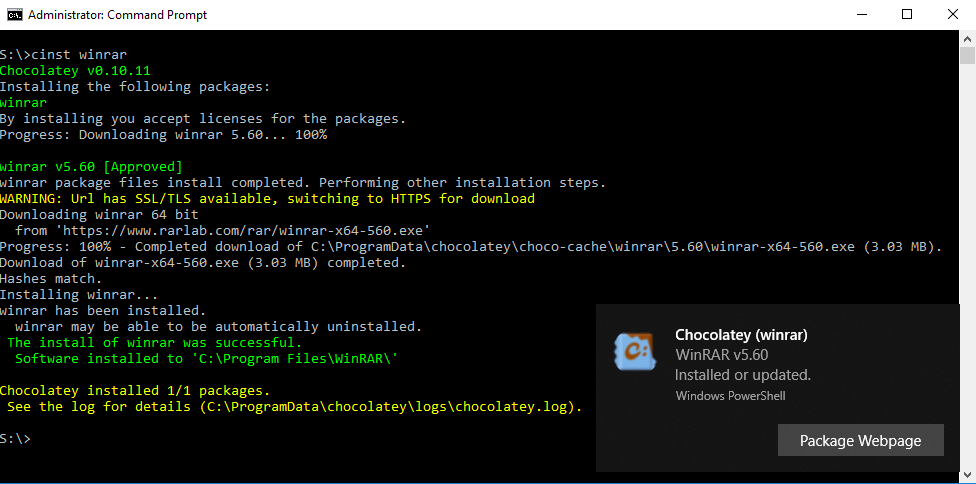The width and height of the screenshot is (976, 484).
Task: Click the vertical scrollbar thumb
Action: [967, 55]
